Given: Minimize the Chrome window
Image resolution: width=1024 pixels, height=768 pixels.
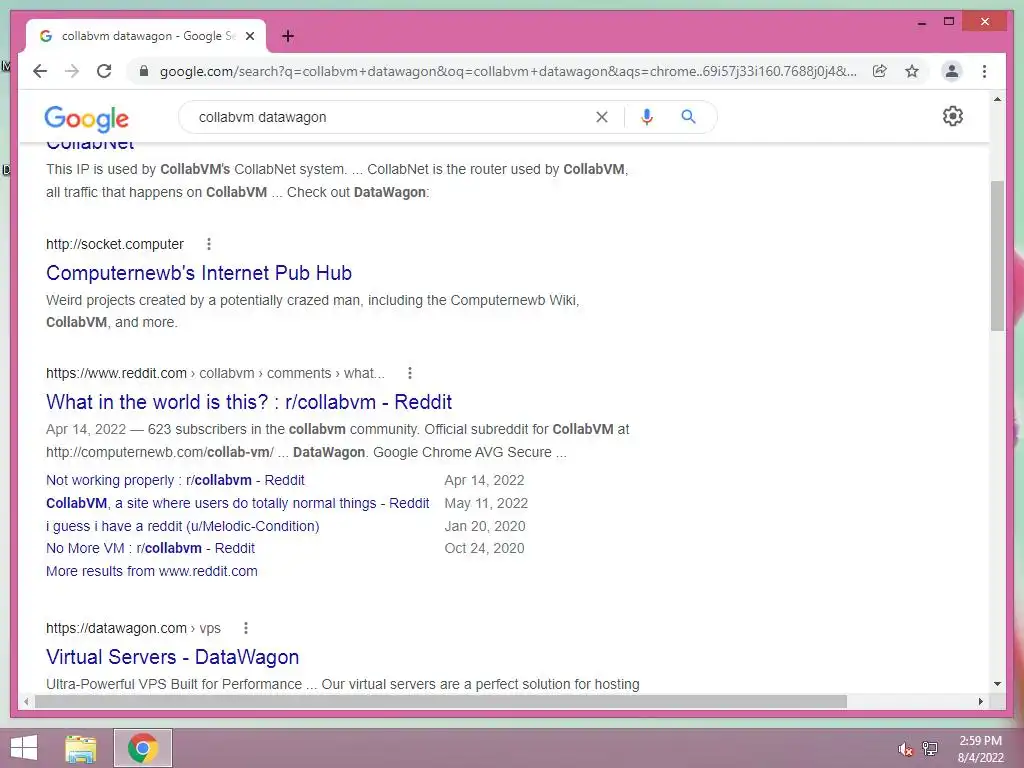Looking at the screenshot, I should (x=921, y=22).
